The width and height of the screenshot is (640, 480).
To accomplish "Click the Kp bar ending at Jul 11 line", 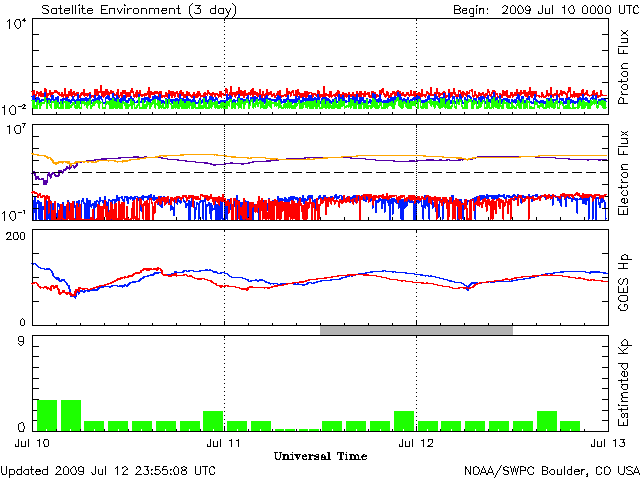I will (x=213, y=421).
